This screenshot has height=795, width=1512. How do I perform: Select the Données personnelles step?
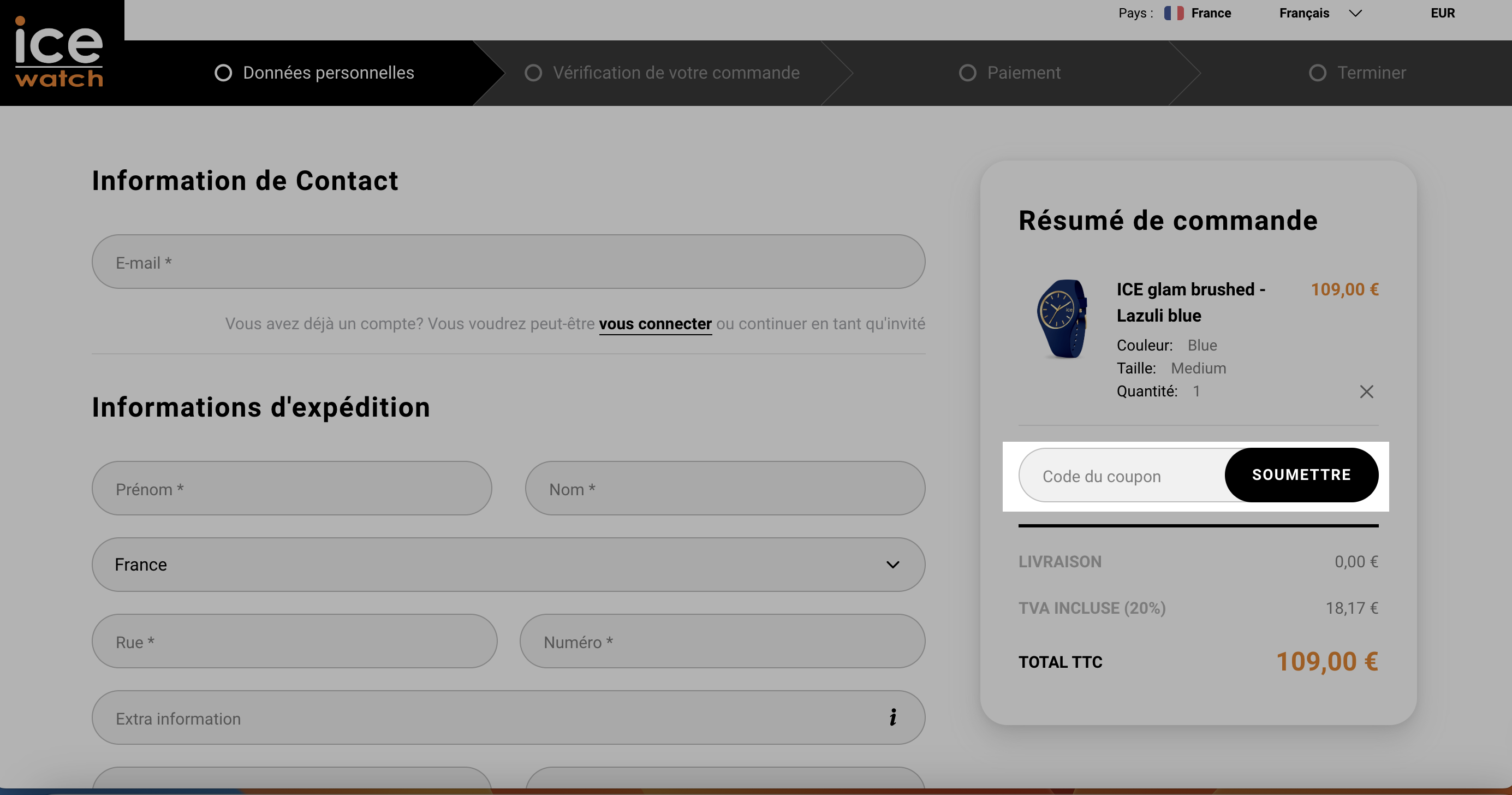[314, 73]
